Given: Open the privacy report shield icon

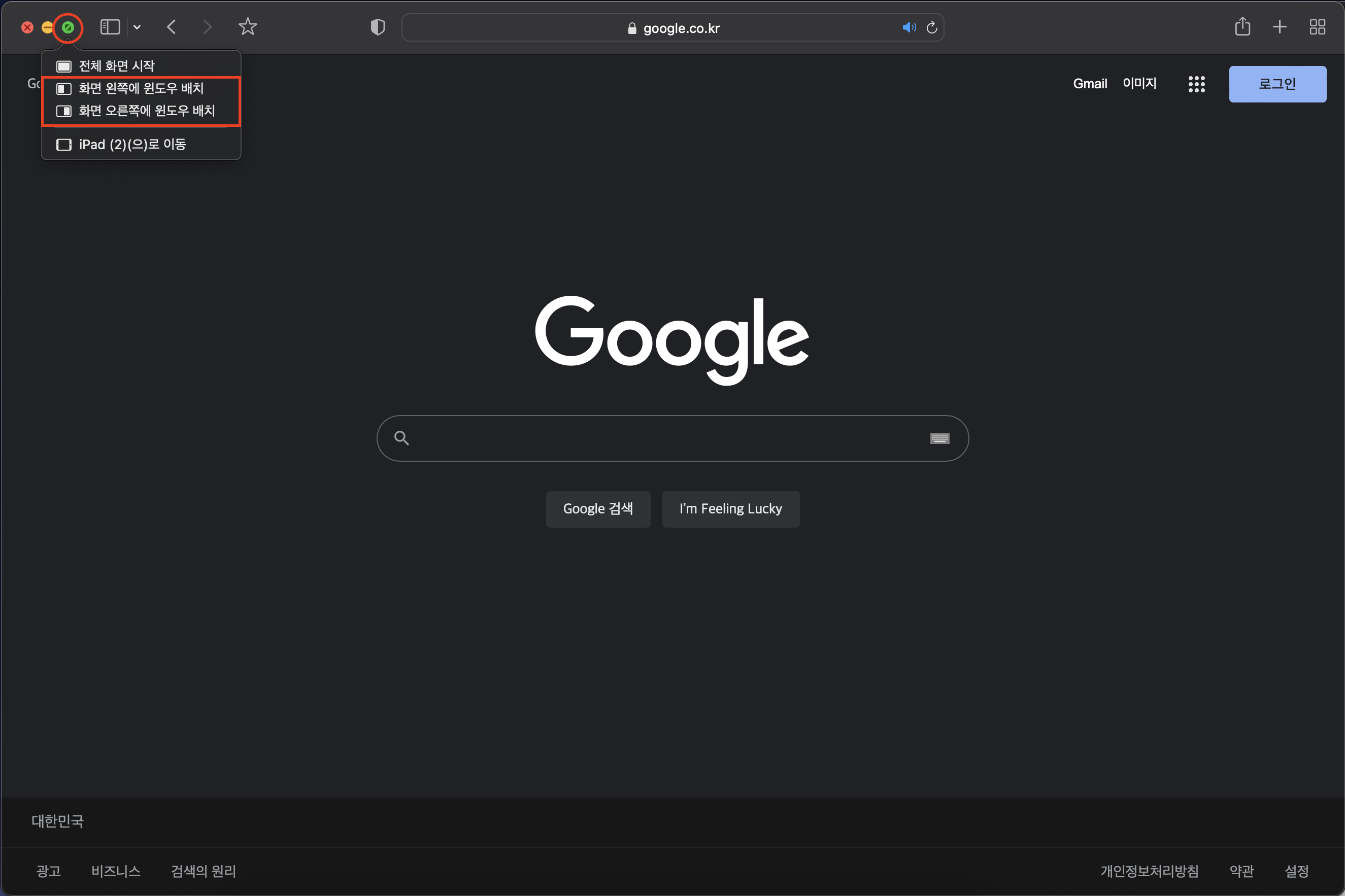Looking at the screenshot, I should [378, 27].
